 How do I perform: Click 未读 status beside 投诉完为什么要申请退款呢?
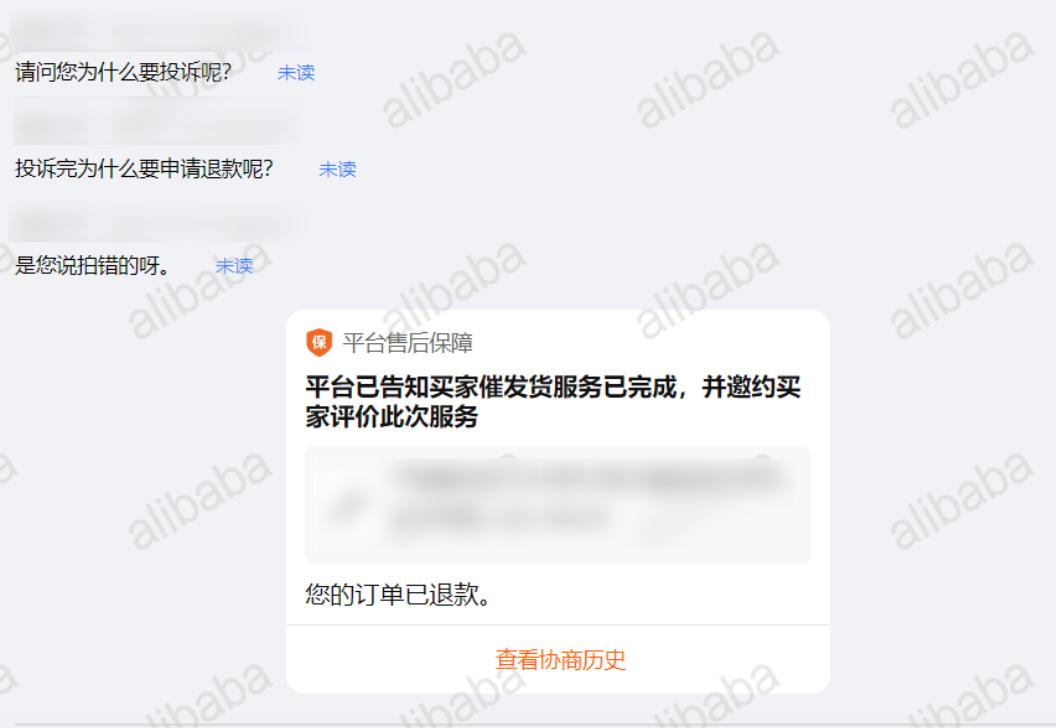(337, 169)
